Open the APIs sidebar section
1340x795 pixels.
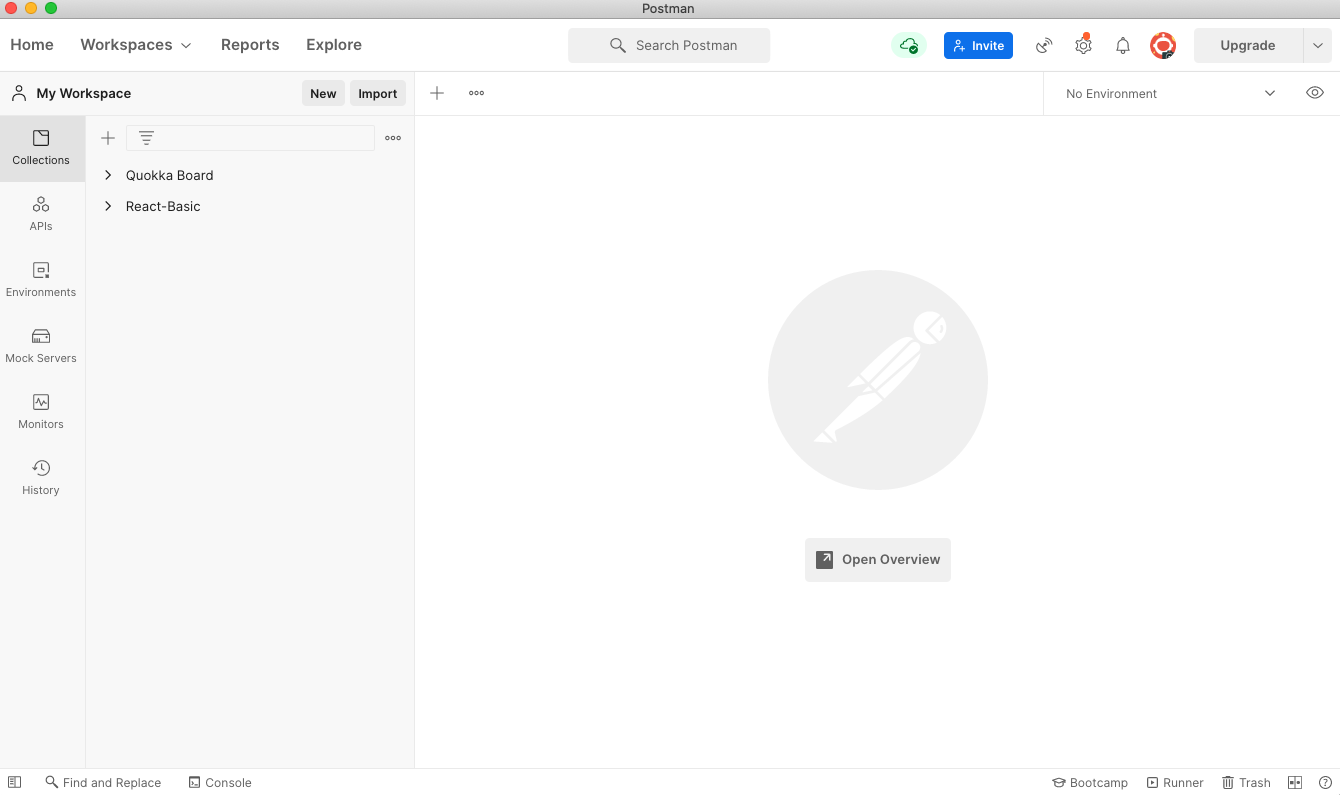point(41,214)
